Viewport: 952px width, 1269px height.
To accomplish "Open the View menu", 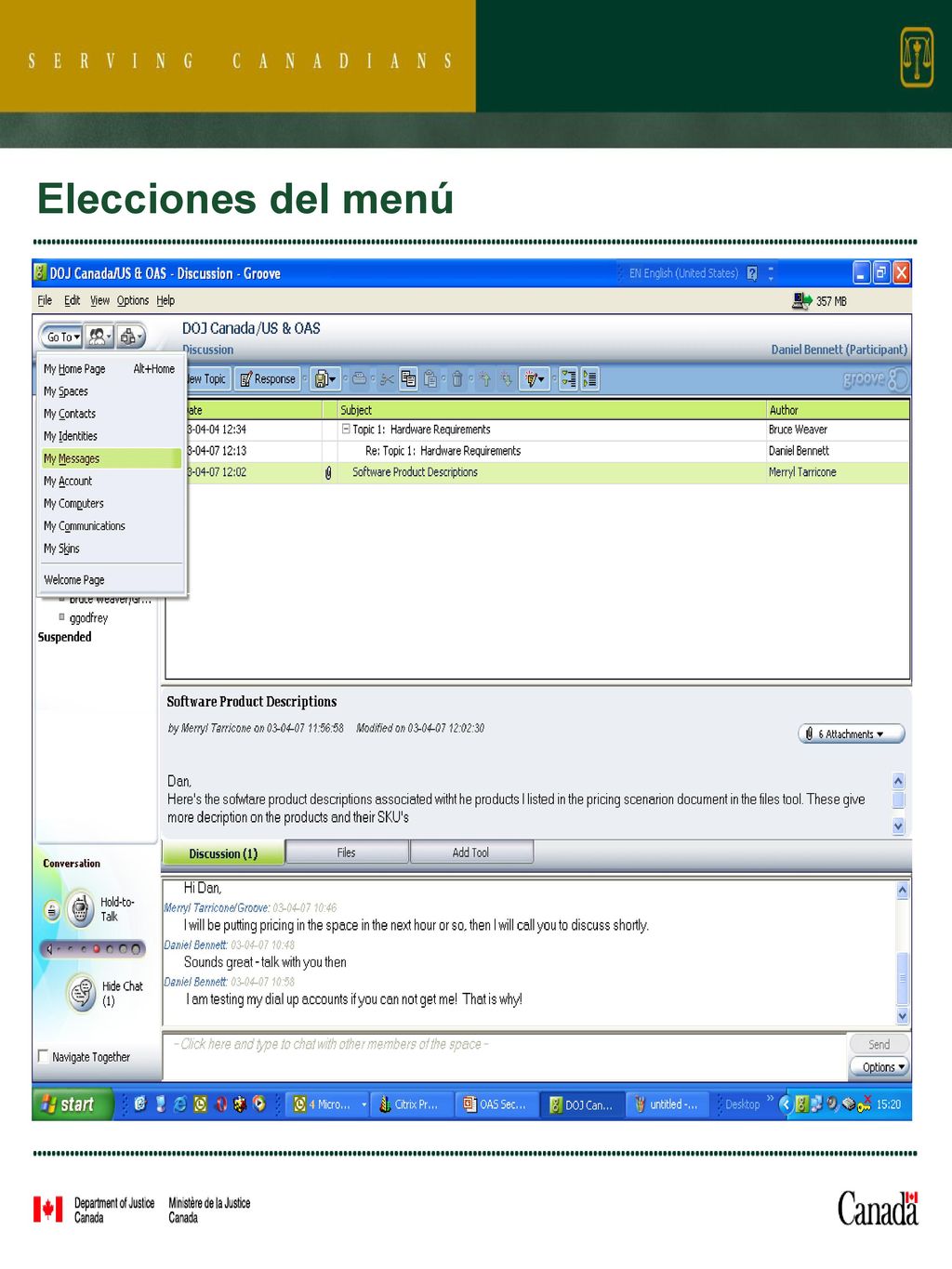I will click(x=99, y=300).
